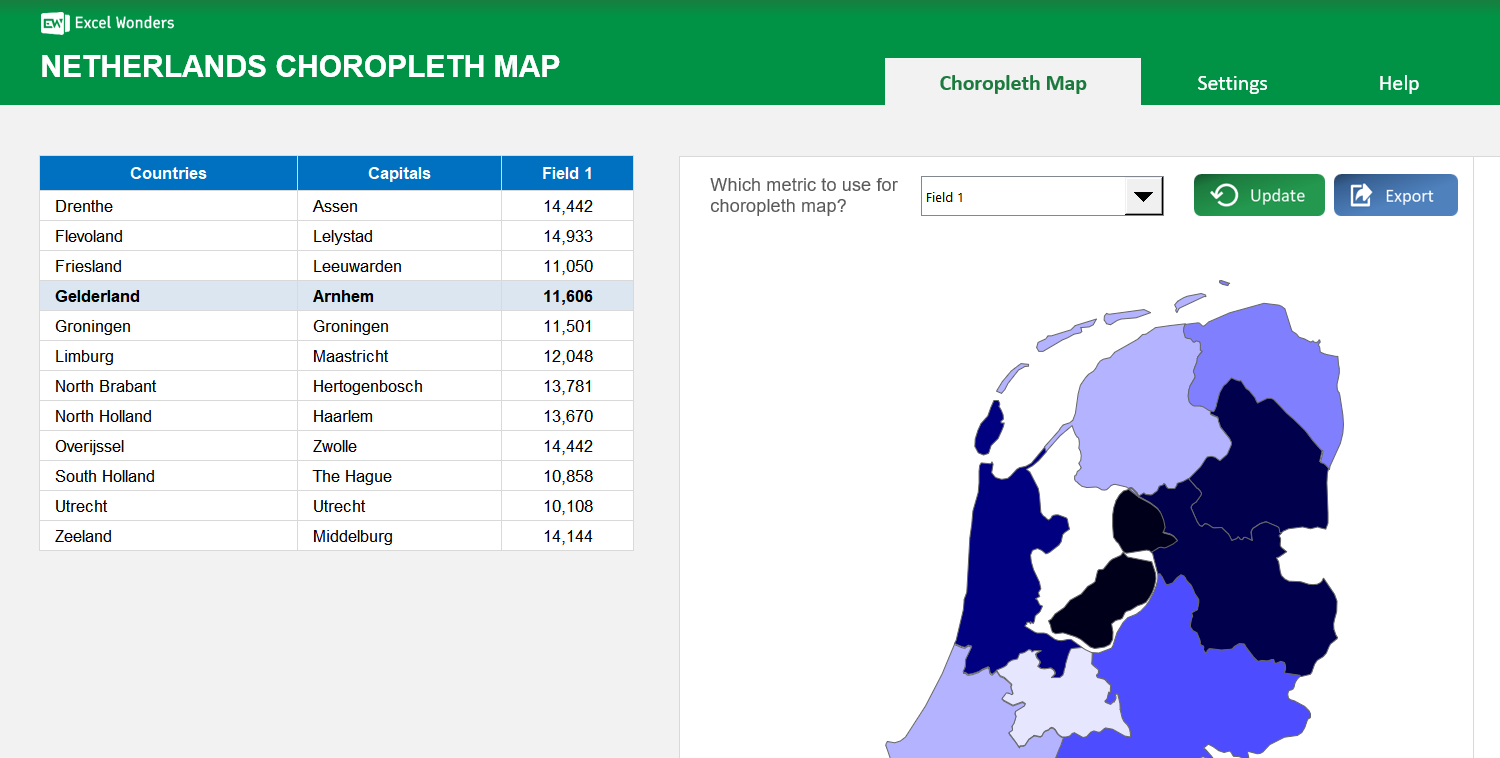Screen dimensions: 1500x758
Task: Select the Drenthe row
Action: coord(168,206)
